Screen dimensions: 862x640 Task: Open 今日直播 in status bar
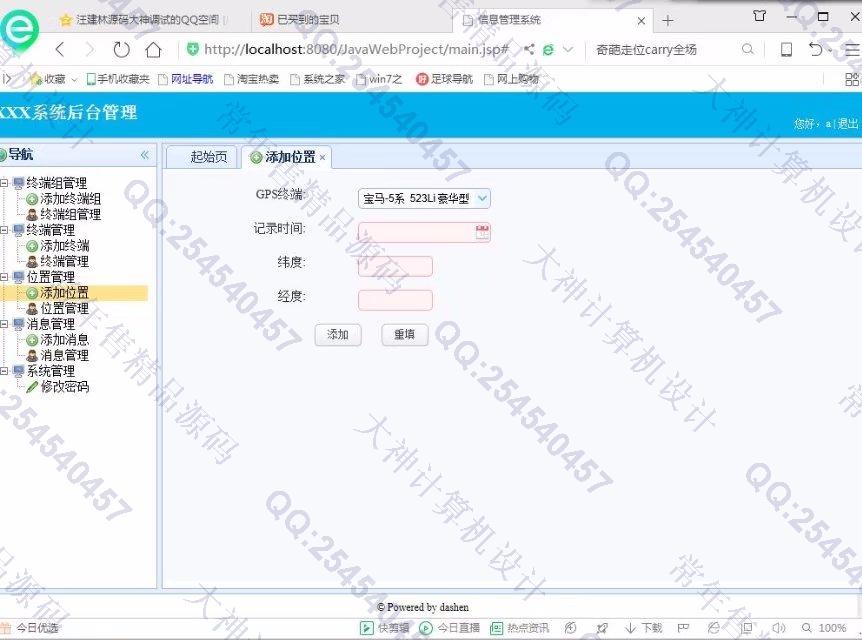pos(450,627)
